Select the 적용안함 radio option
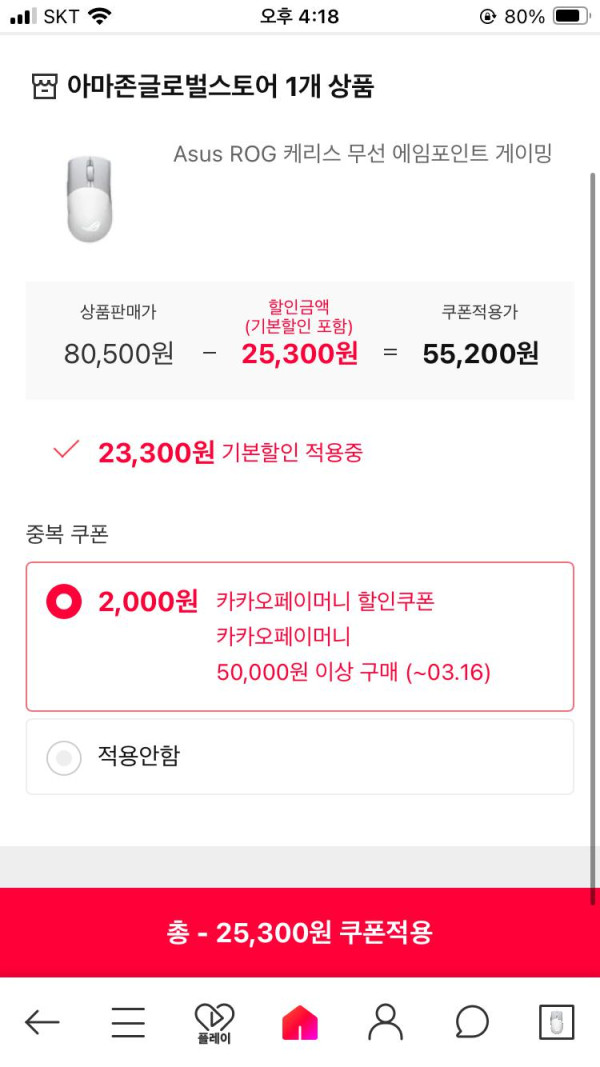The image size is (600, 1067). coord(64,758)
